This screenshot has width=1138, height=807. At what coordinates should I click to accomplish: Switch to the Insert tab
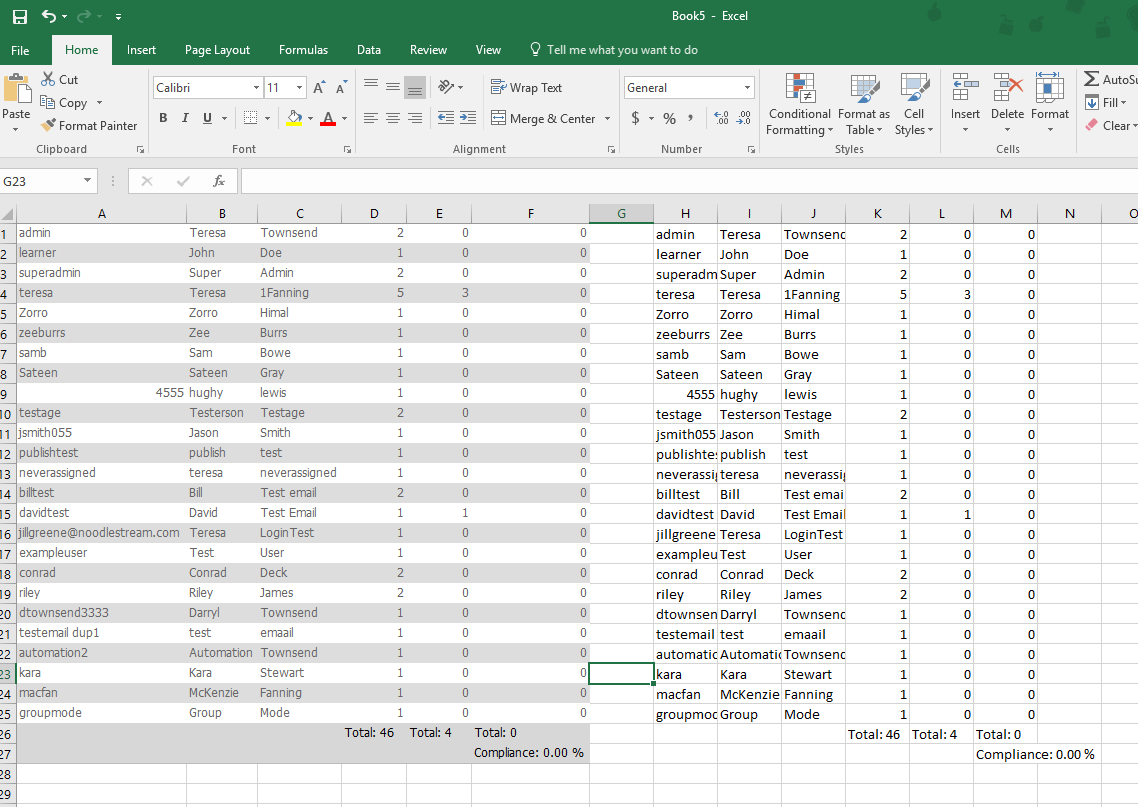point(141,50)
